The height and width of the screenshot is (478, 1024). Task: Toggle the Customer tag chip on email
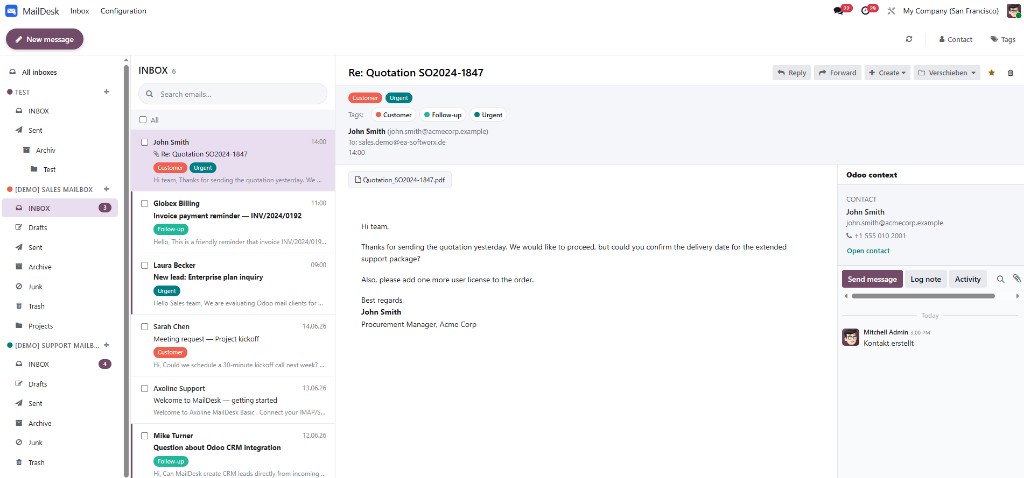394,115
